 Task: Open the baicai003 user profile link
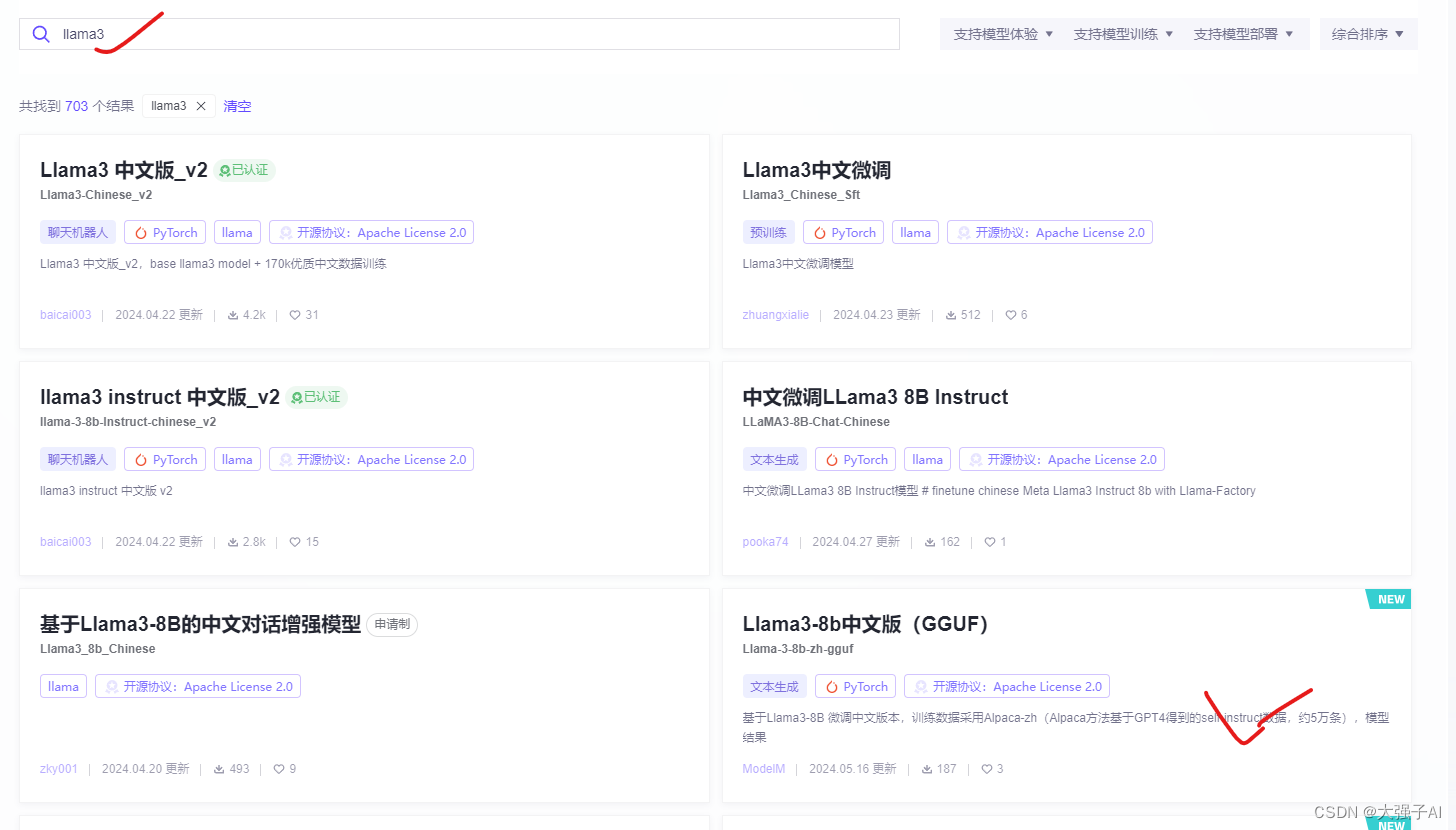click(x=65, y=314)
